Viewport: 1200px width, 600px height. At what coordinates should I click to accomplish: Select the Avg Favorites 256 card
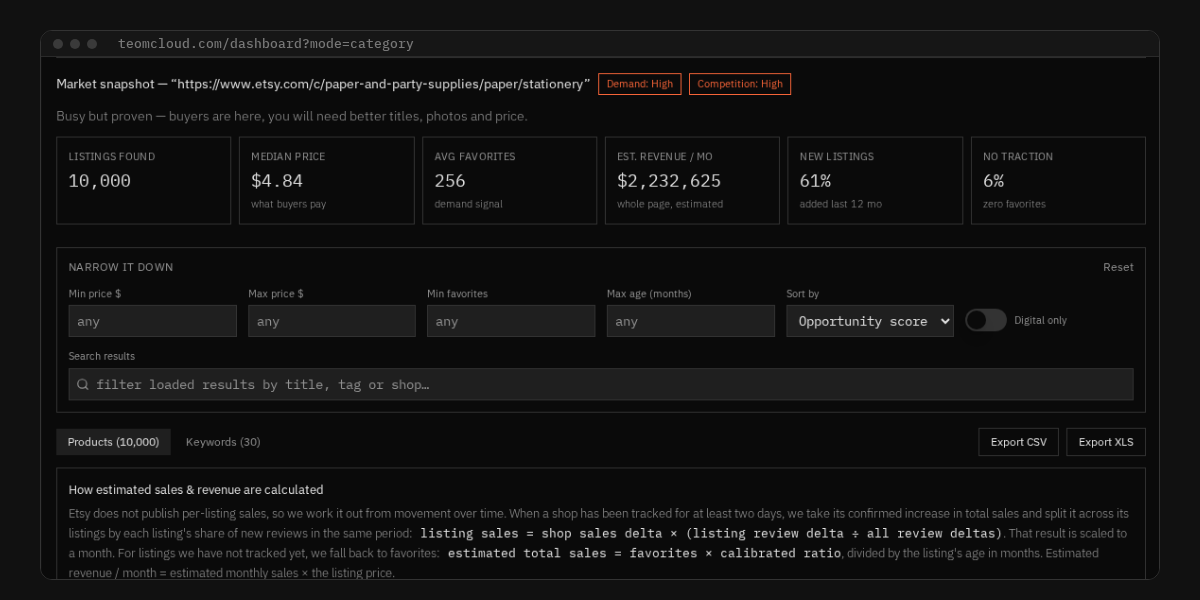(510, 180)
